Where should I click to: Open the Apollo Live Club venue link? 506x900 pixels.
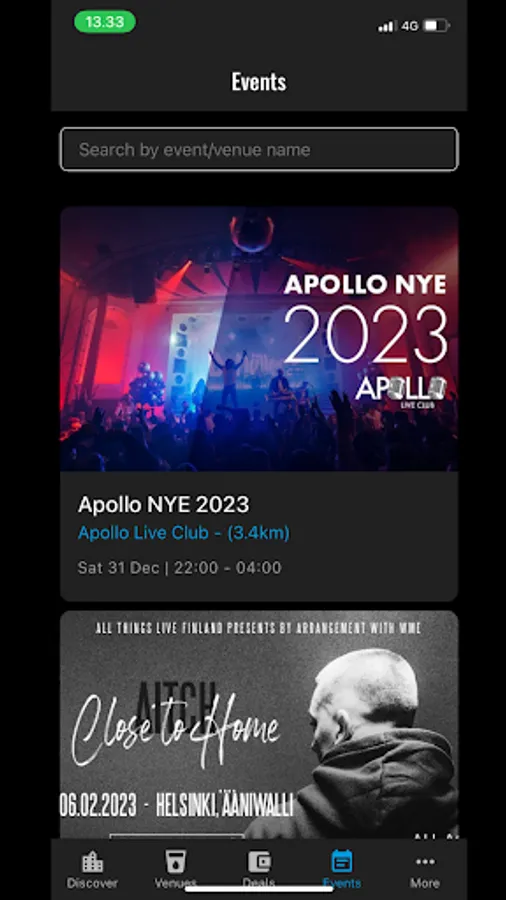184,533
